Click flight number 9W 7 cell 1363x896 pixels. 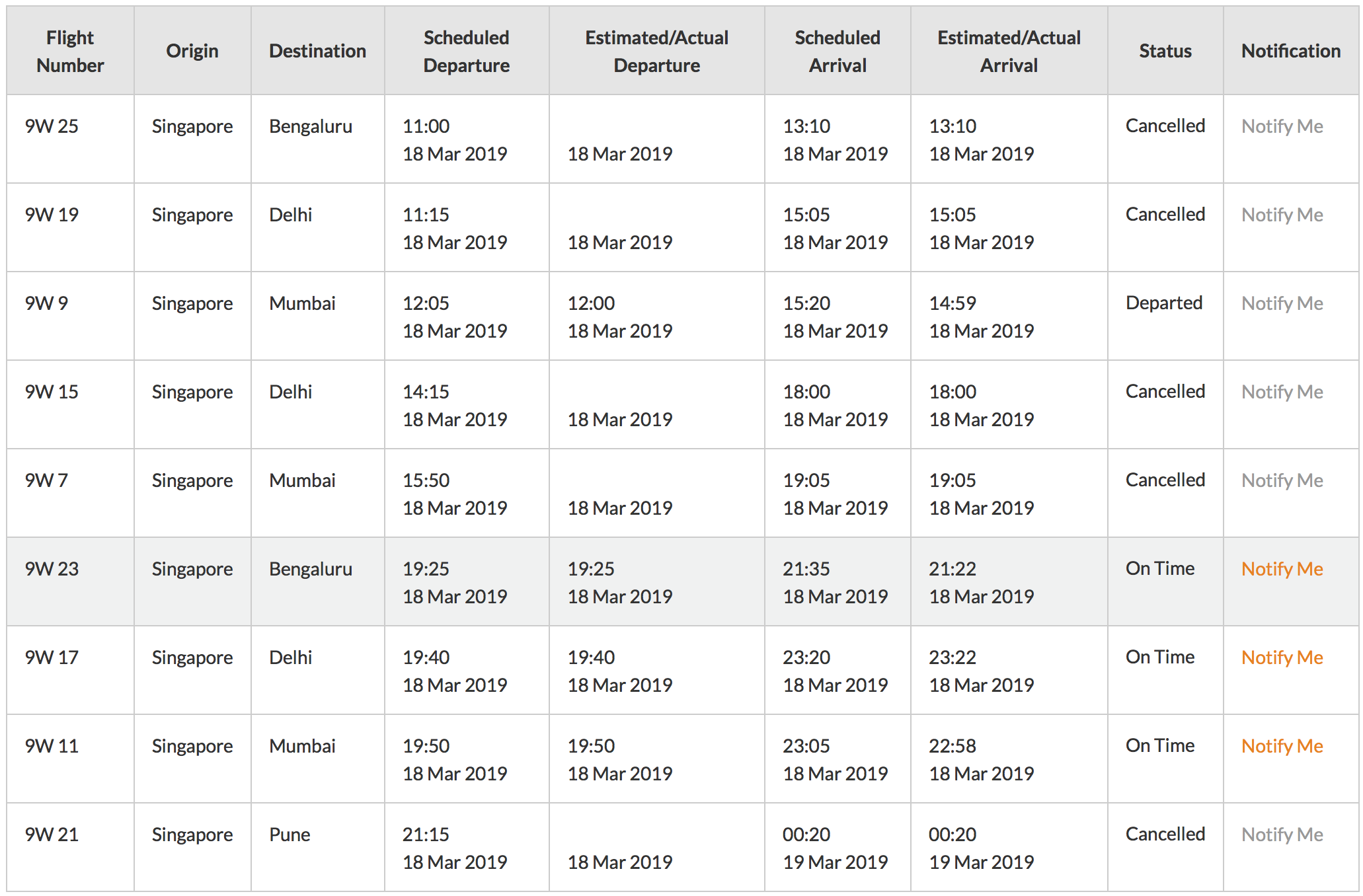pyautogui.click(x=46, y=480)
